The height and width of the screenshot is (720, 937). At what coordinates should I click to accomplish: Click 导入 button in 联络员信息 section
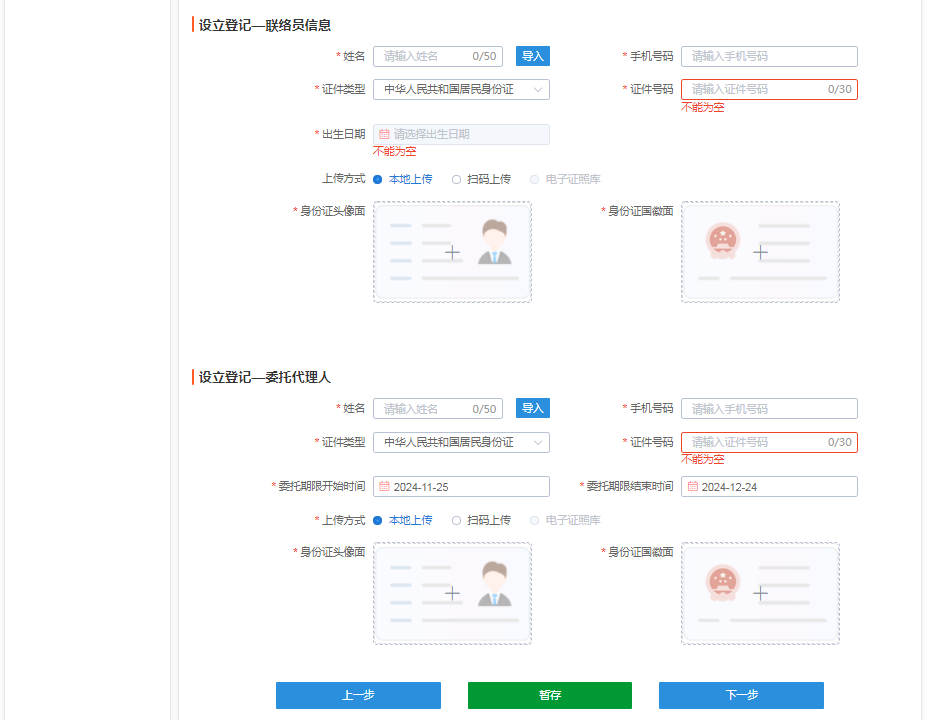[x=532, y=56]
